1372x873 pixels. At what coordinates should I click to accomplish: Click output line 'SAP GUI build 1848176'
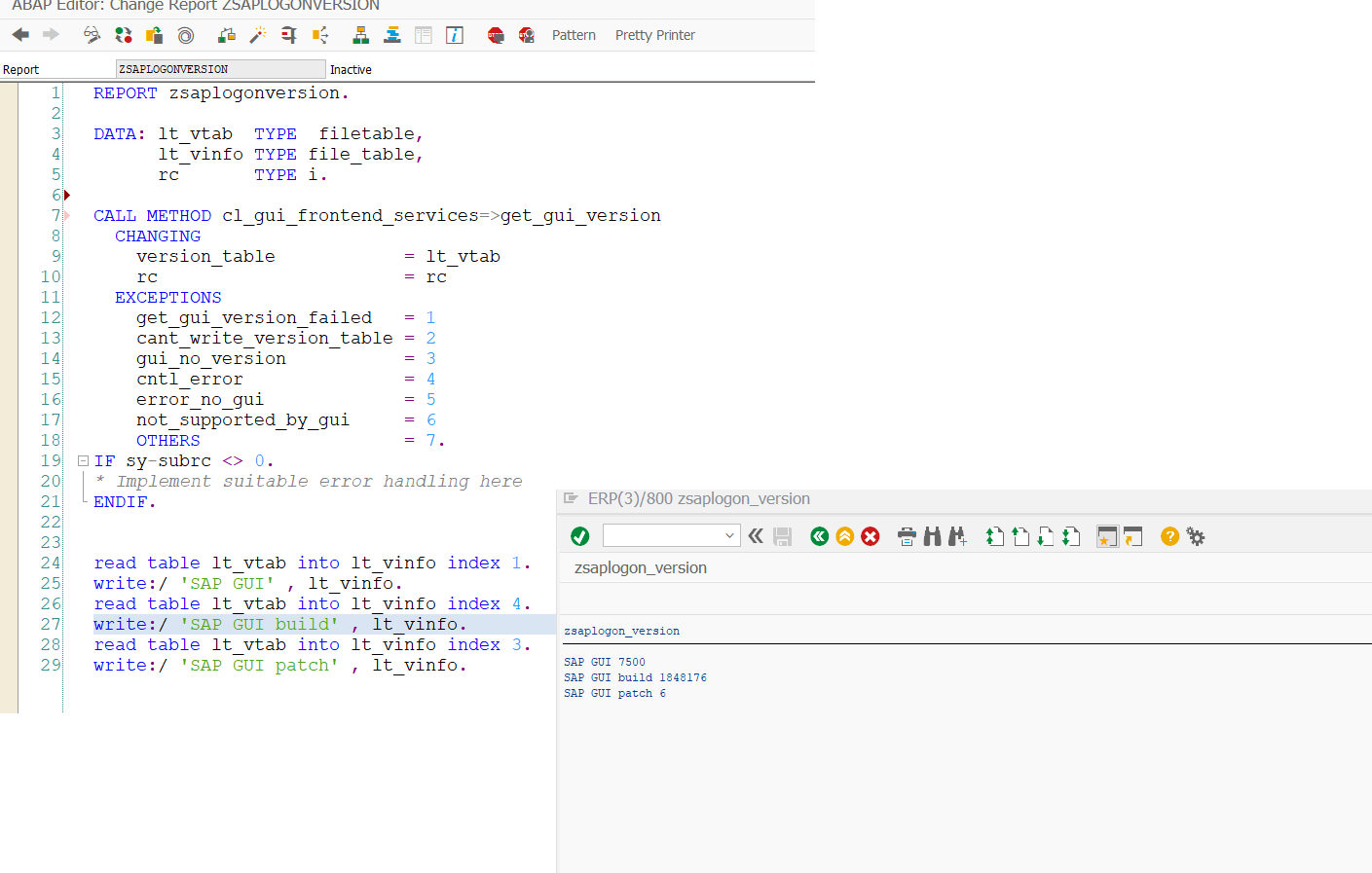(636, 677)
